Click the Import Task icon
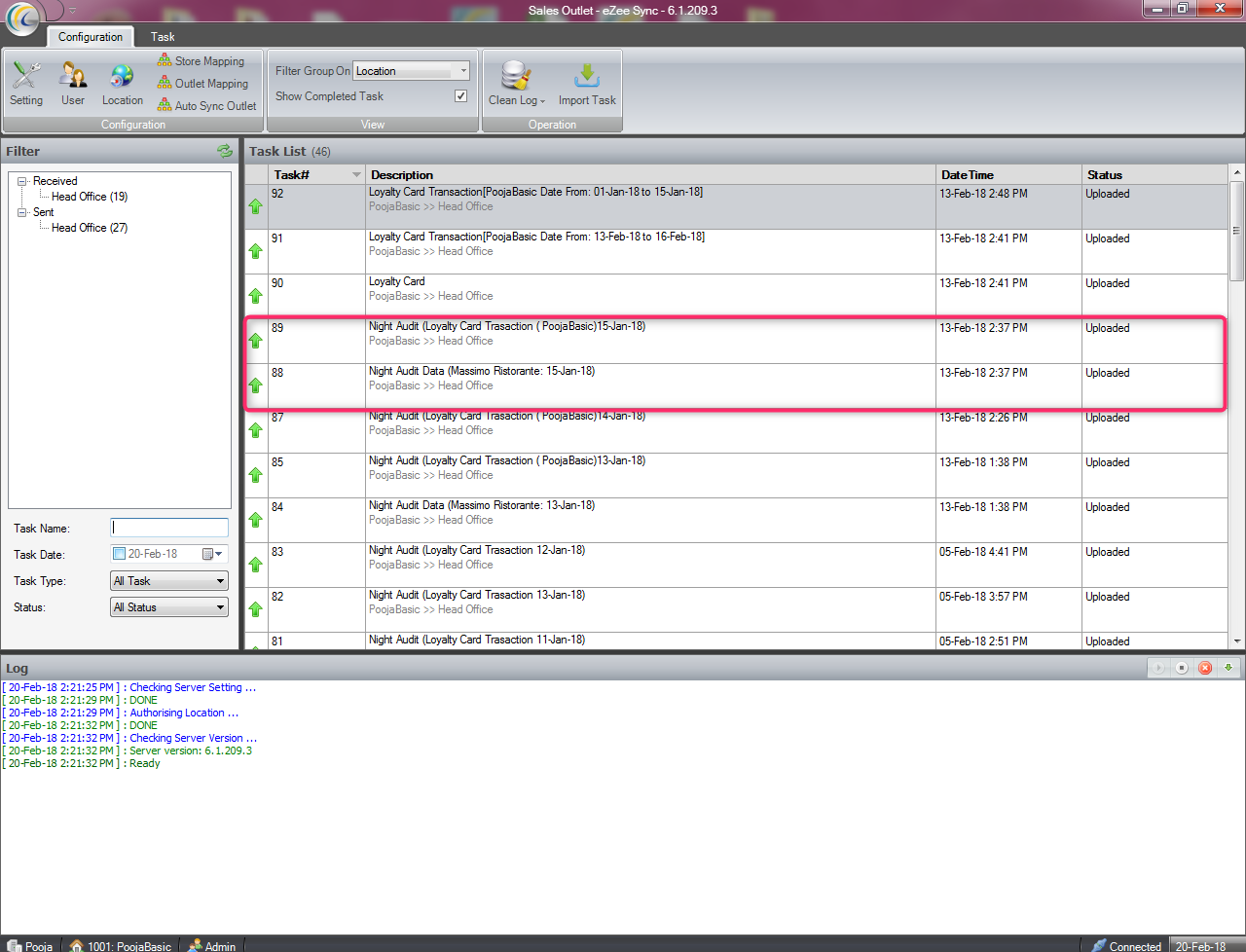Viewport: 1246px width, 952px height. [x=587, y=83]
